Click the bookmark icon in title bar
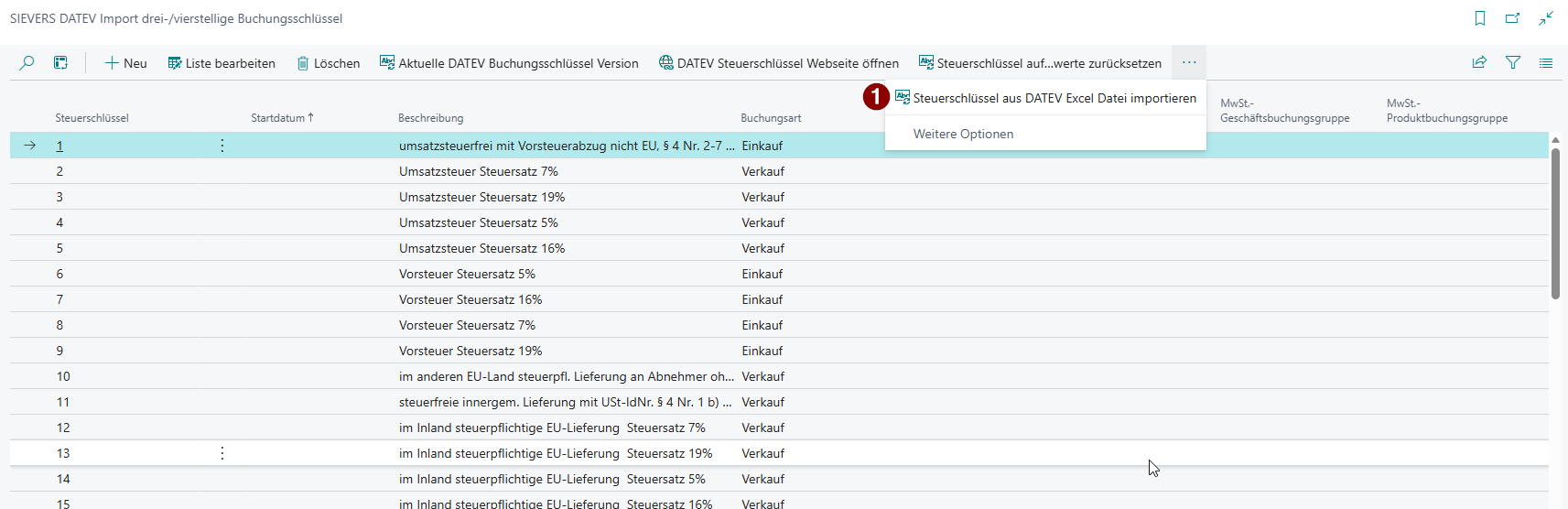Viewport: 1568px width, 509px height. pyautogui.click(x=1480, y=18)
